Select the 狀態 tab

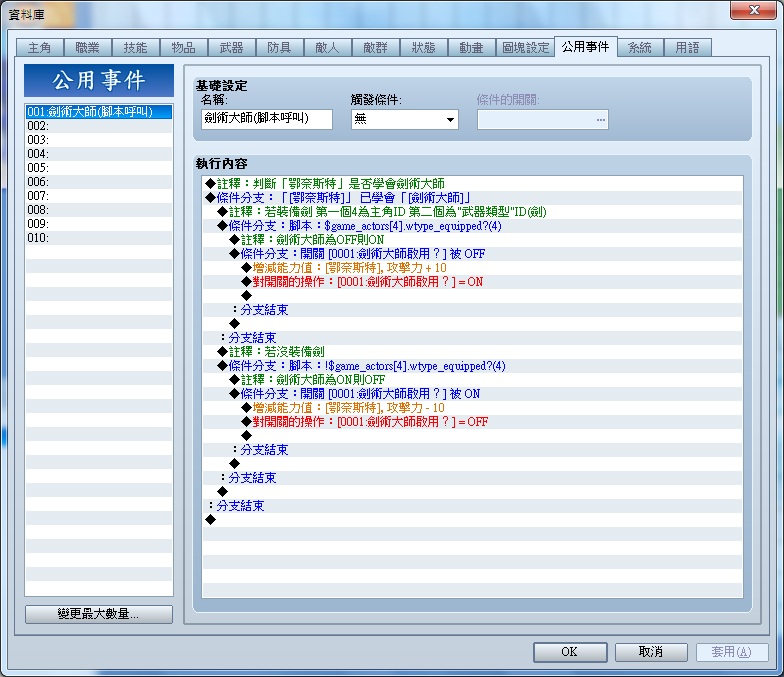tap(424, 48)
